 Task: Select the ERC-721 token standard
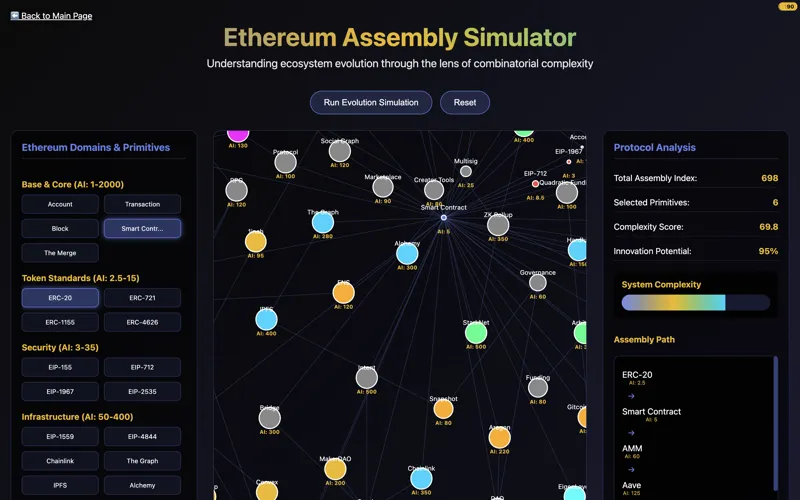(142, 298)
